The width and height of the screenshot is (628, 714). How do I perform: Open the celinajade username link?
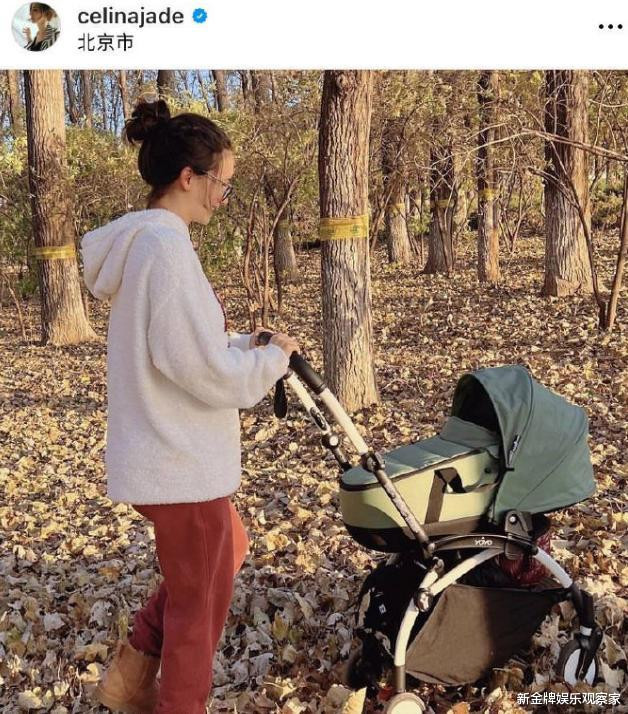click(131, 17)
